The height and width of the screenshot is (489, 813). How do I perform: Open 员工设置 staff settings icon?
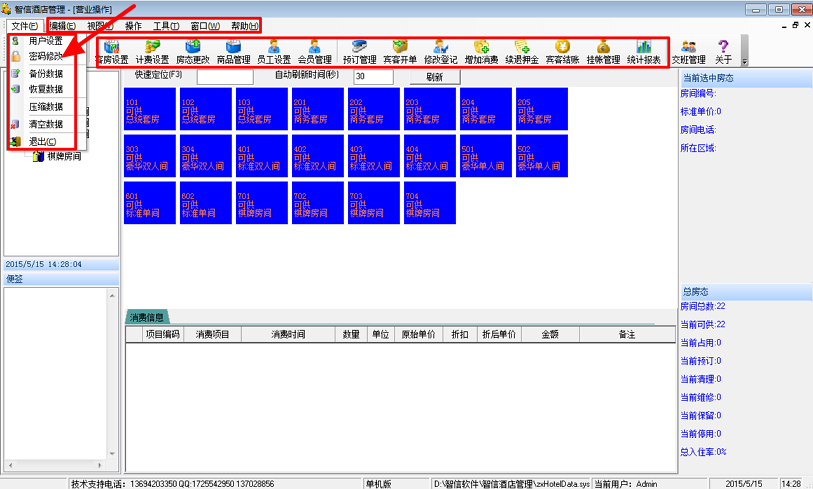(x=274, y=52)
